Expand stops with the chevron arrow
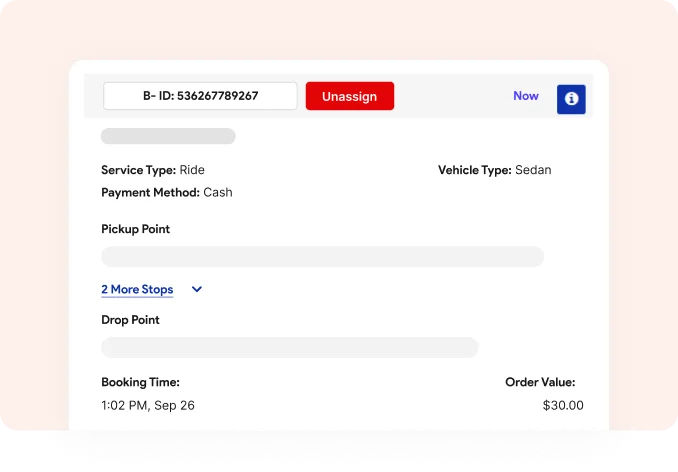The height and width of the screenshot is (472, 678). pyautogui.click(x=197, y=289)
